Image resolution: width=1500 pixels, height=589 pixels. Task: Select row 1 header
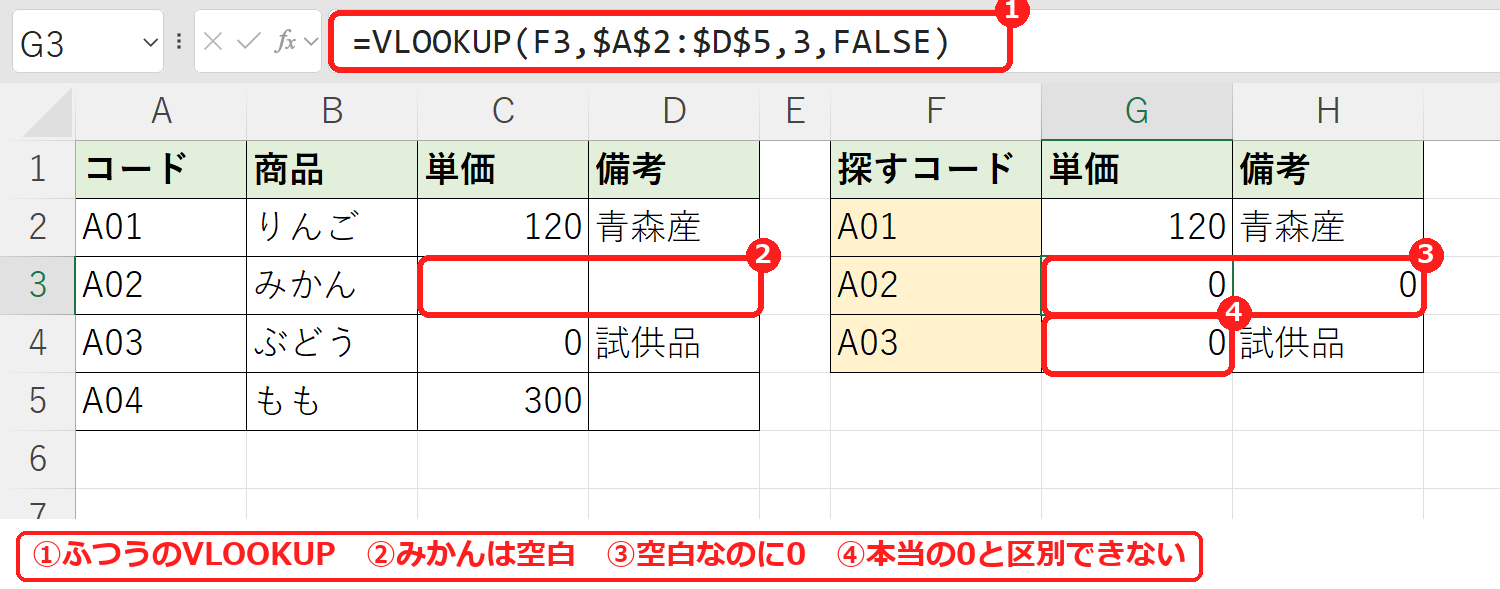[38, 169]
